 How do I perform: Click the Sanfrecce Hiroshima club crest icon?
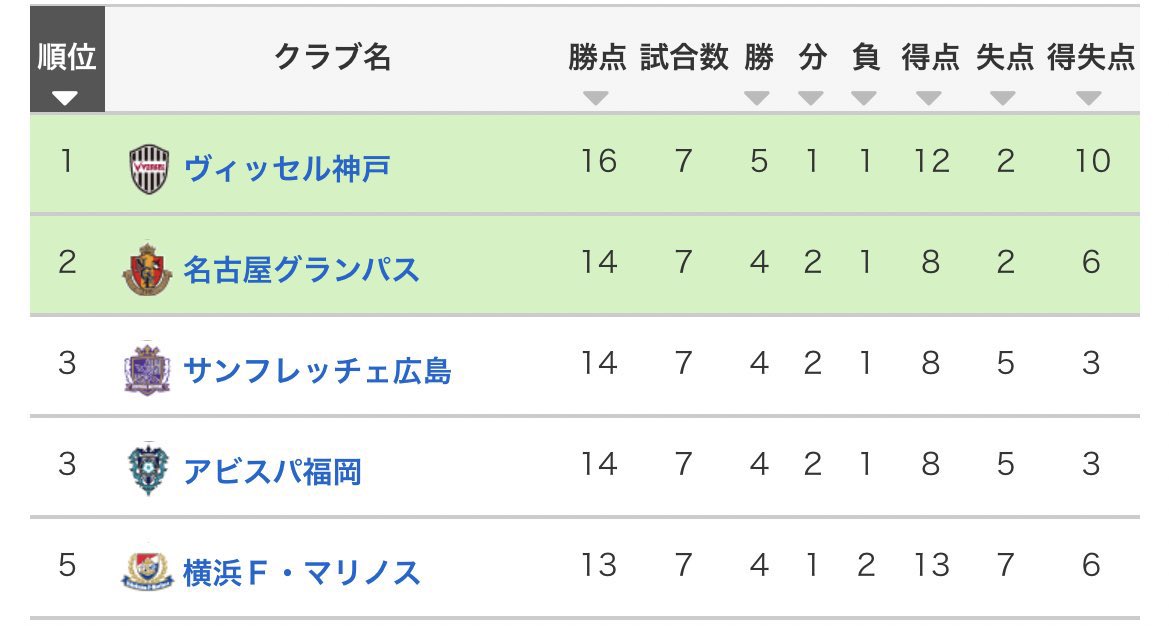147,370
